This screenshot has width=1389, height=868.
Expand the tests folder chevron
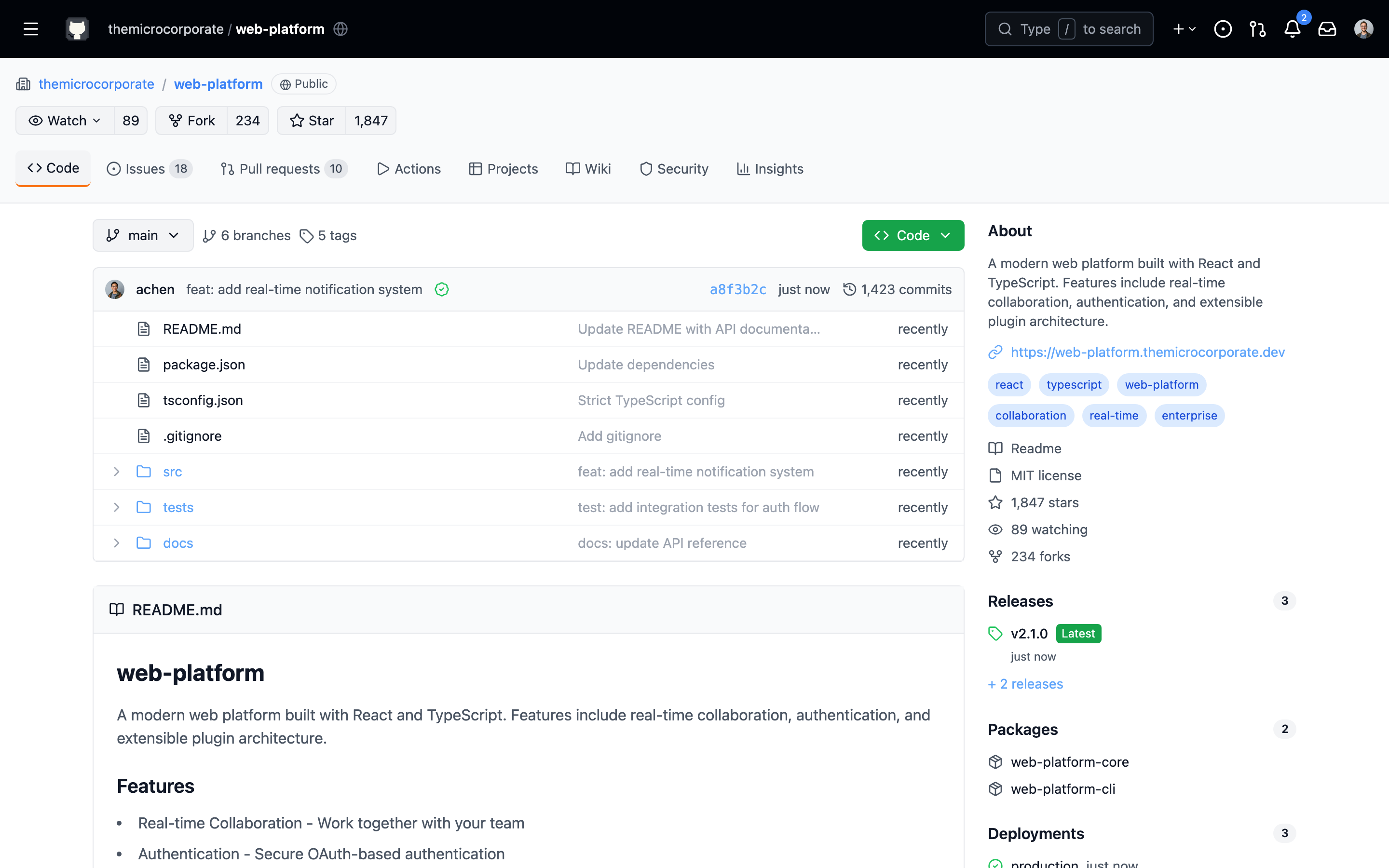[x=117, y=507]
